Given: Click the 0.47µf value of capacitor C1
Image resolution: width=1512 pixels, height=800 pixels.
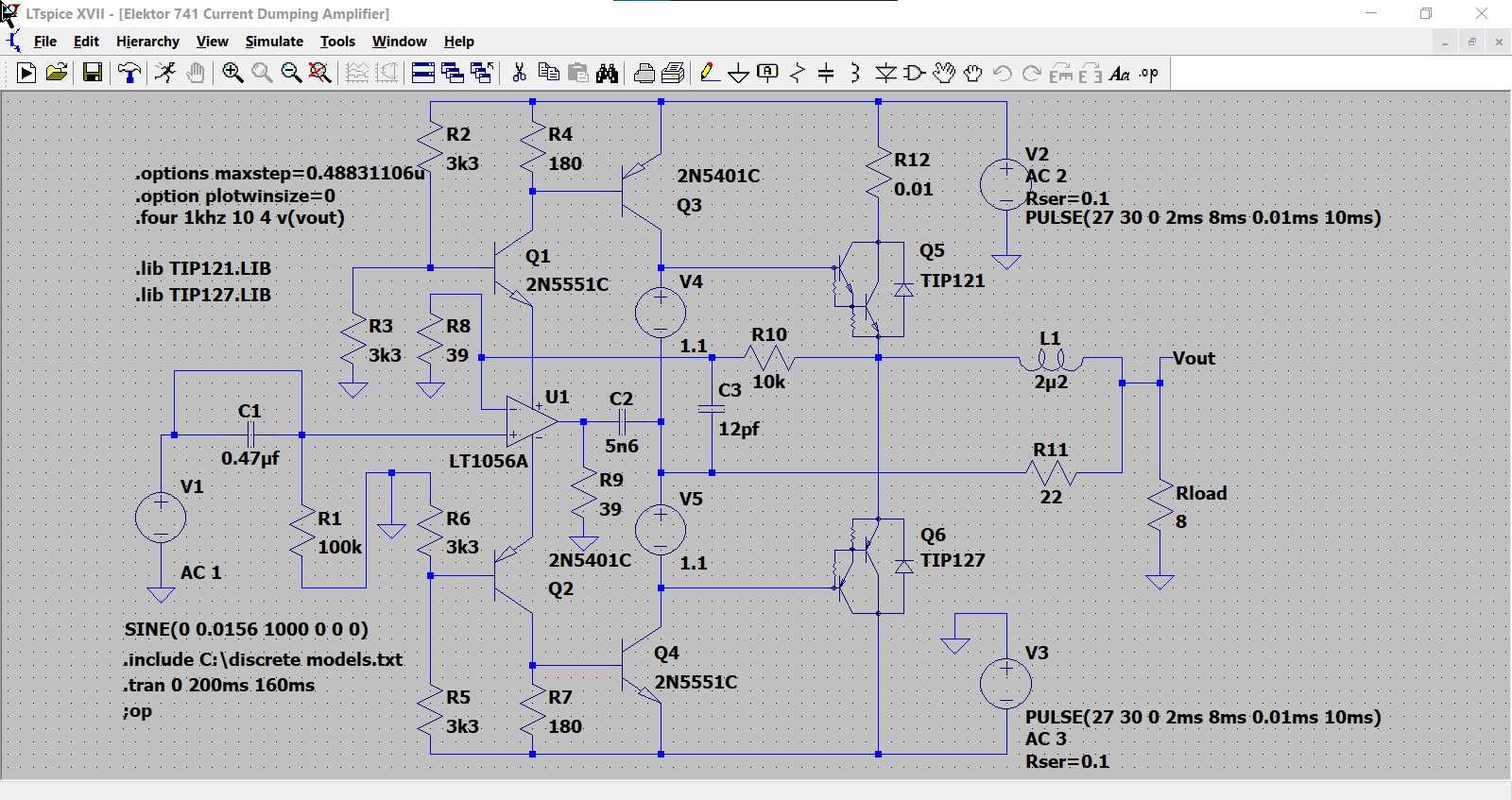Looking at the screenshot, I should pyautogui.click(x=250, y=458).
